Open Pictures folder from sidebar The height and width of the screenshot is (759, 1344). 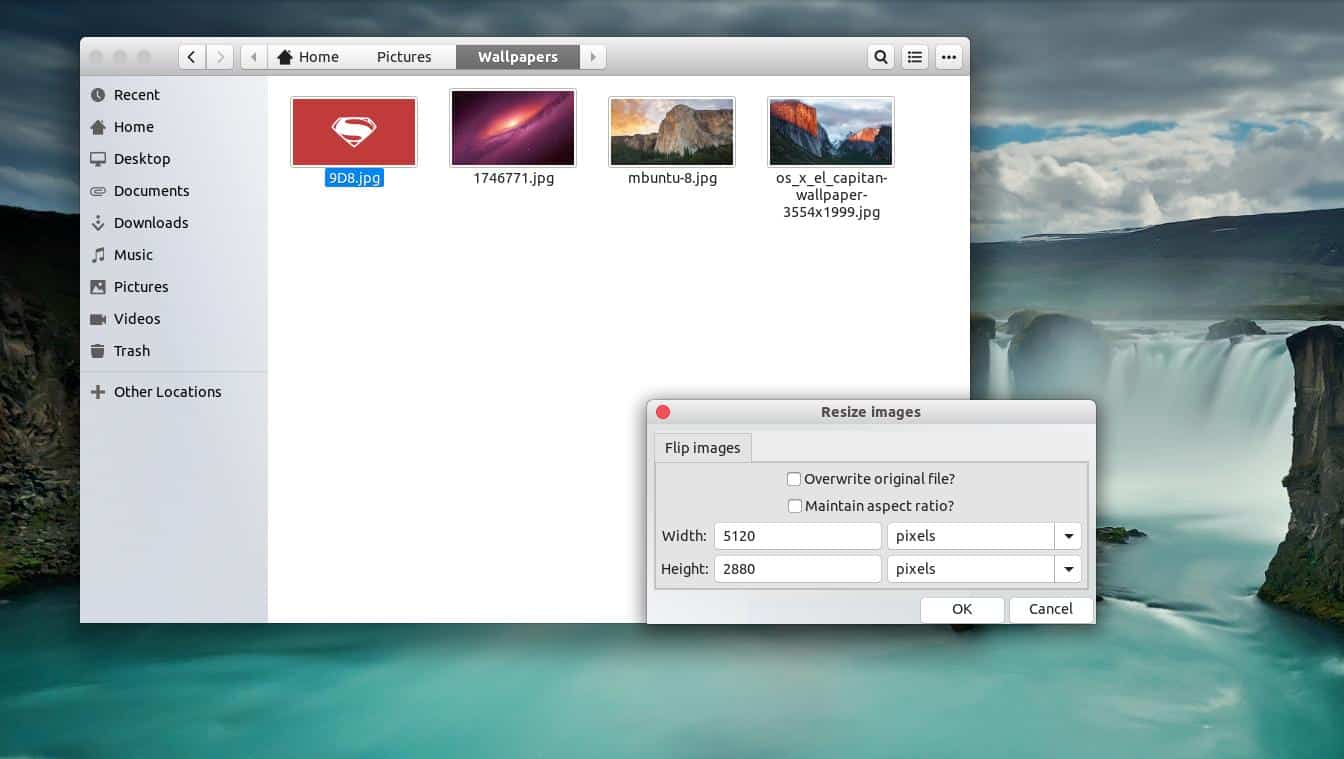pos(174,287)
